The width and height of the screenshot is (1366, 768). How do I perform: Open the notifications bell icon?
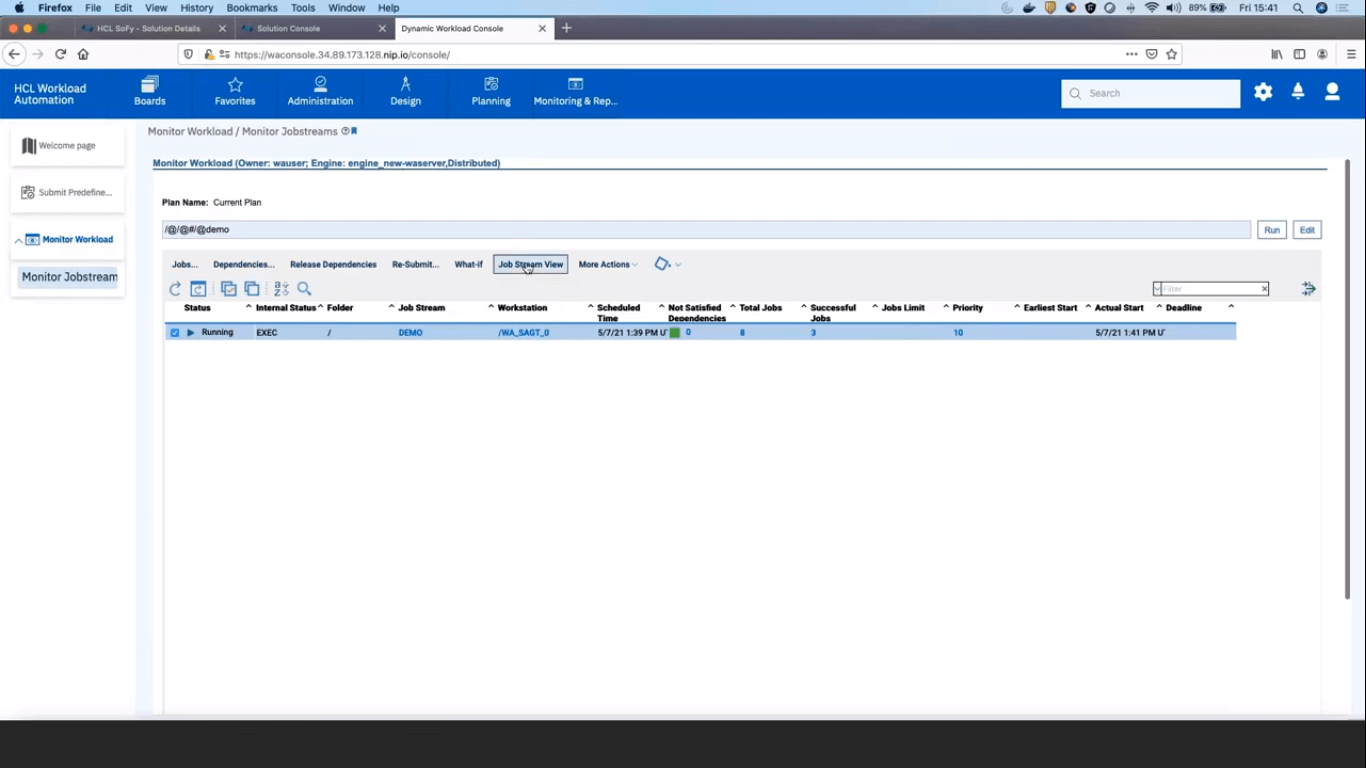click(1298, 92)
